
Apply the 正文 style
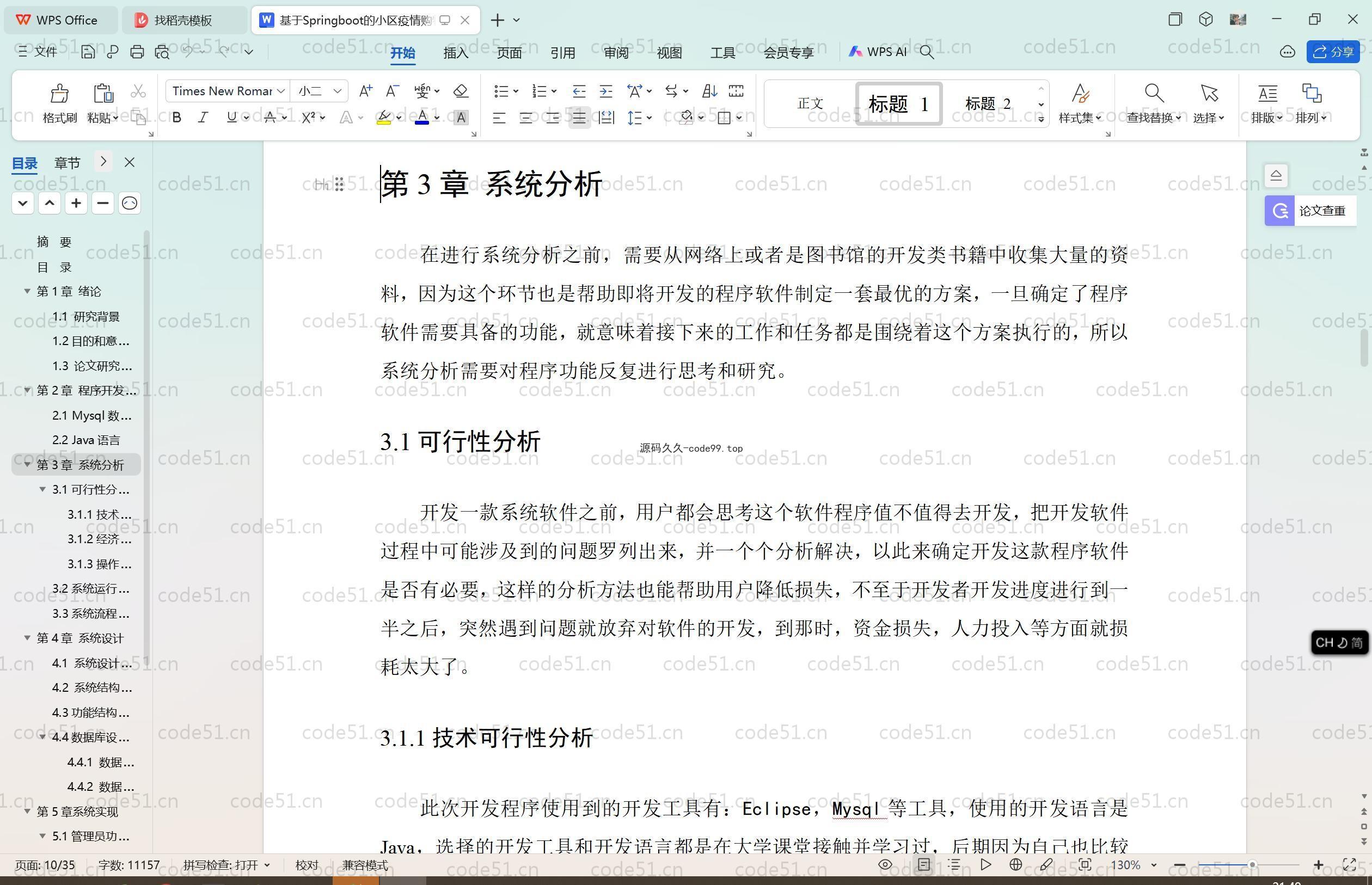tap(811, 103)
